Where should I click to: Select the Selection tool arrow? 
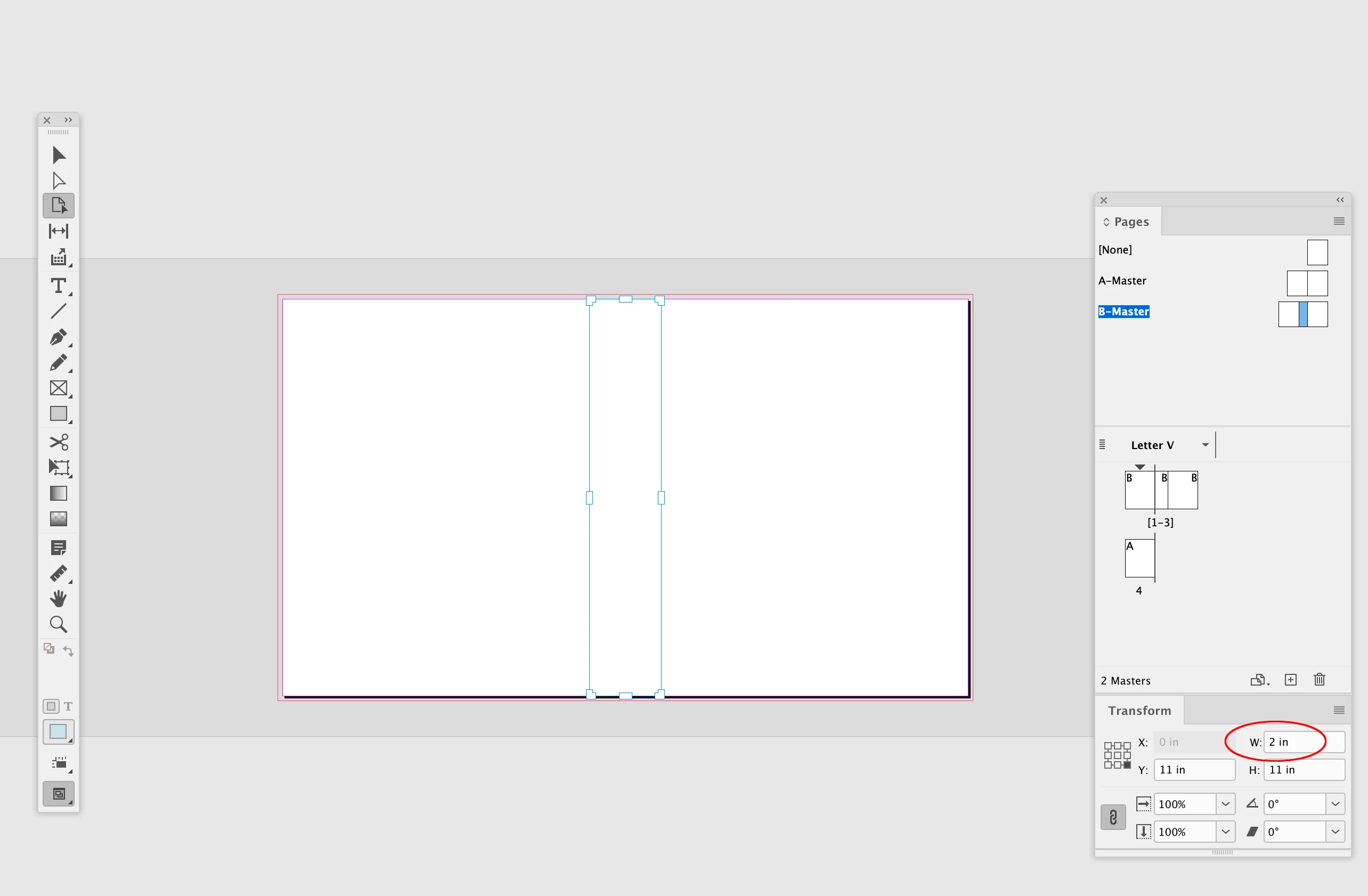pyautogui.click(x=58, y=155)
